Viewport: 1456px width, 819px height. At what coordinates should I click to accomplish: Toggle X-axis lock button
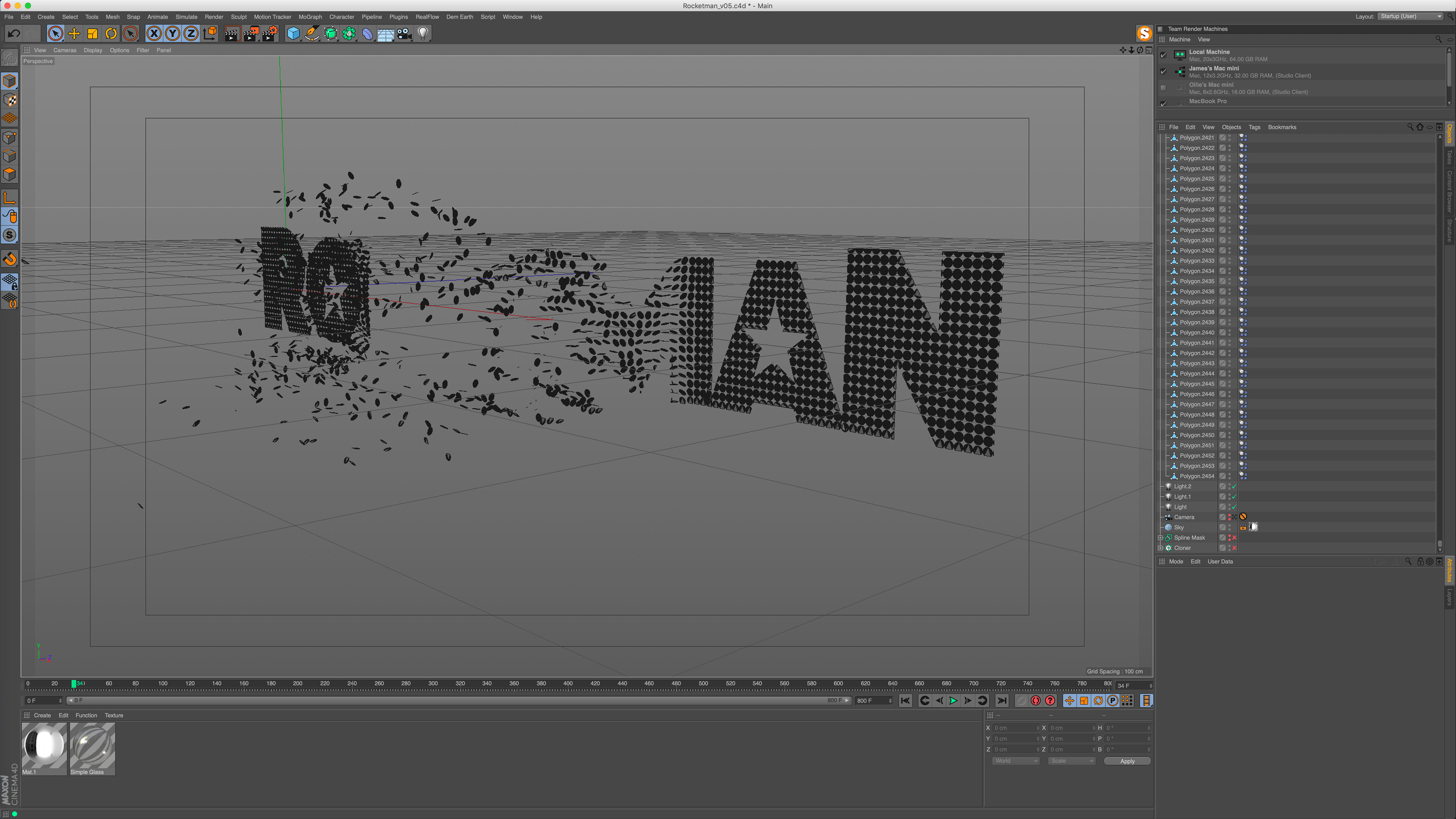pos(154,34)
